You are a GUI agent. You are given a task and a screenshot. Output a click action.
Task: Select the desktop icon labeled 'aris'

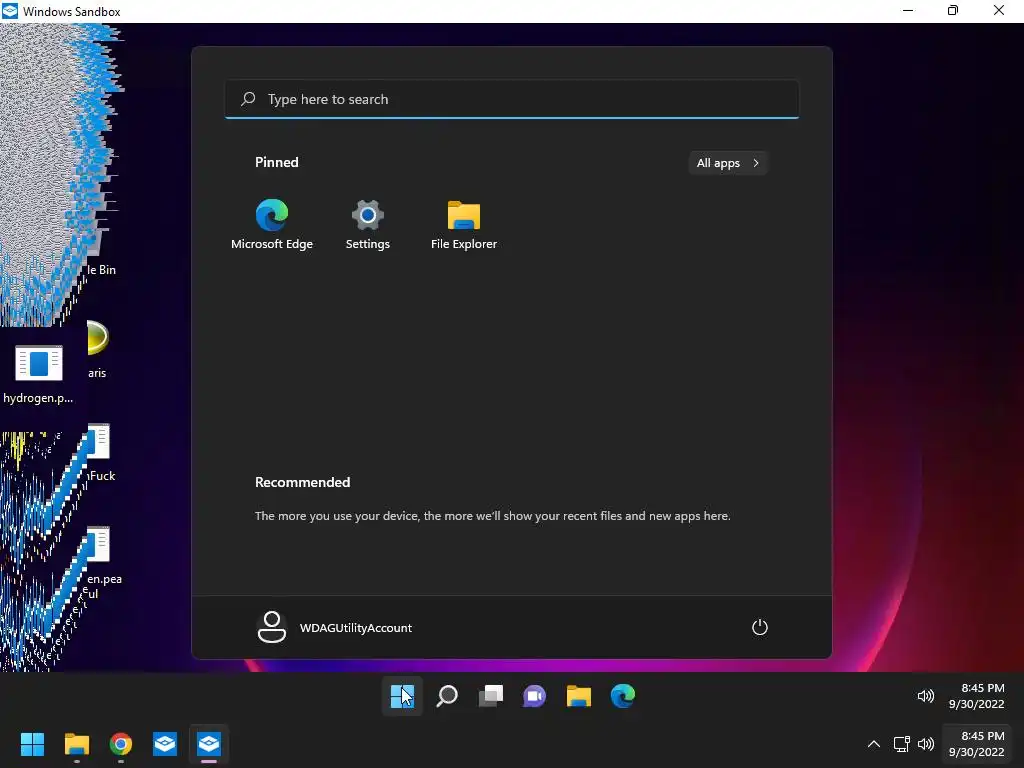click(97, 349)
